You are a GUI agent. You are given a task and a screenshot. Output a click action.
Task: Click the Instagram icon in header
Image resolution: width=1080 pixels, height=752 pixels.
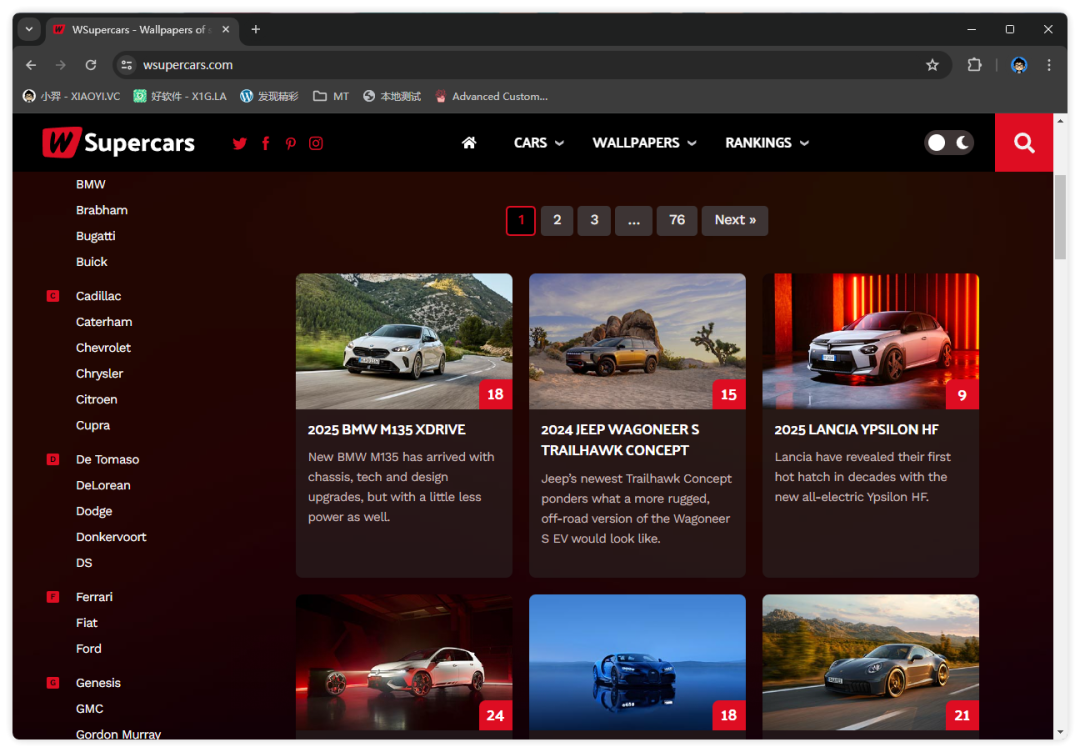(316, 143)
